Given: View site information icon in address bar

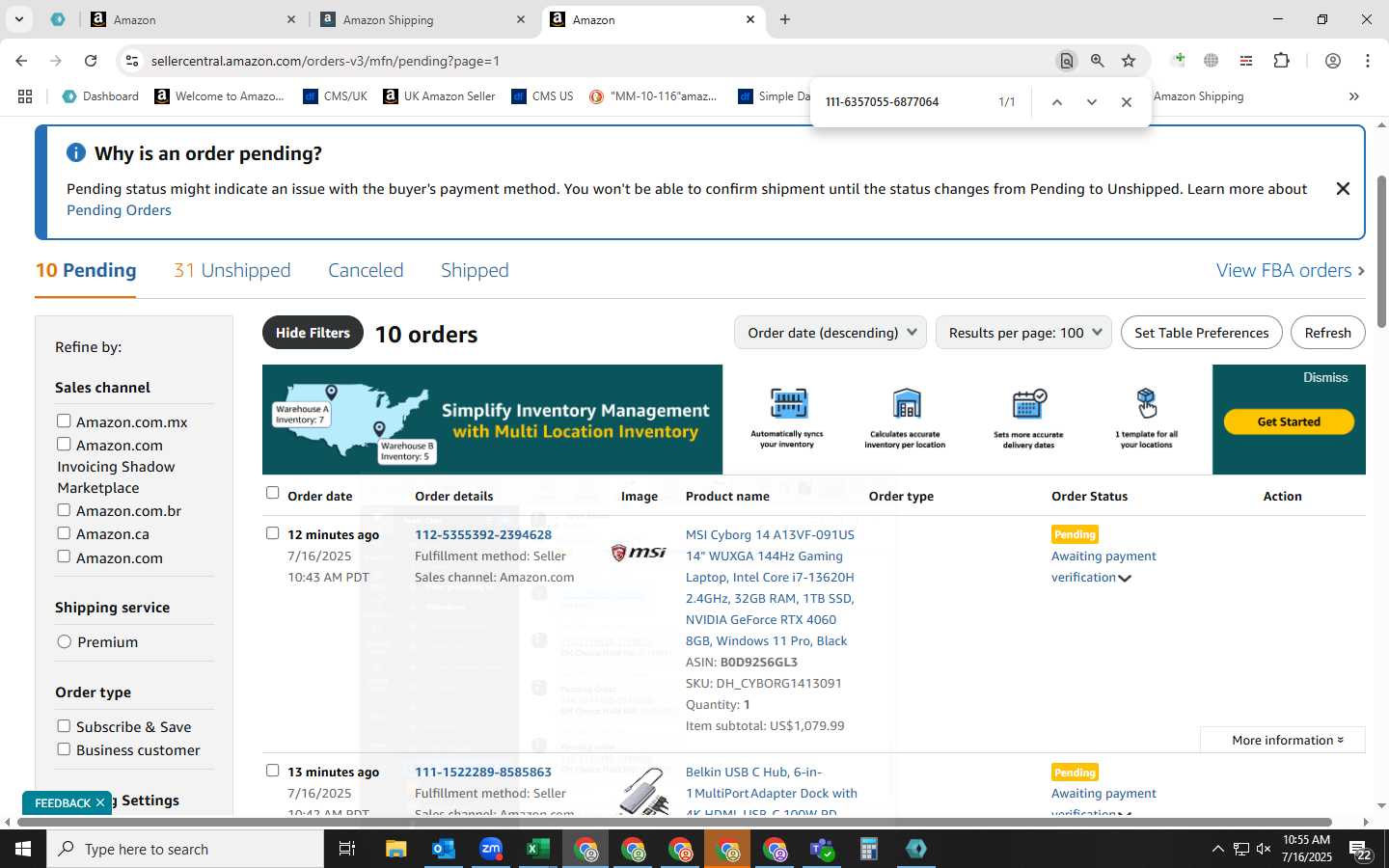Looking at the screenshot, I should [x=131, y=61].
